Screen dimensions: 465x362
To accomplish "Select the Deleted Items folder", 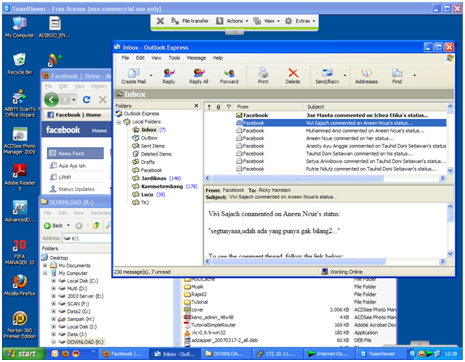I will tap(152, 154).
